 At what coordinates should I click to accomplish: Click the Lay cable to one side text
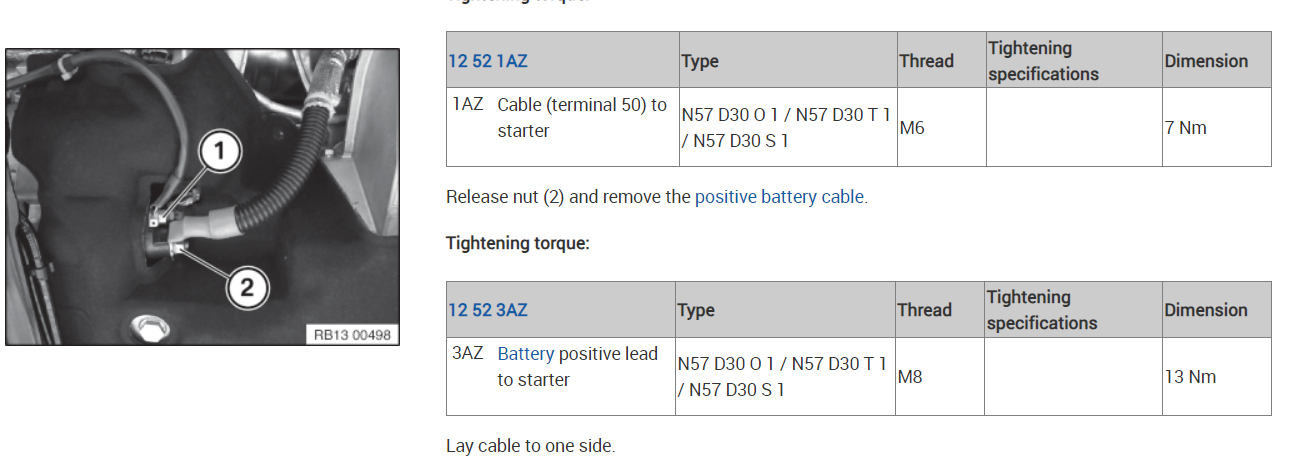pyautogui.click(x=530, y=446)
